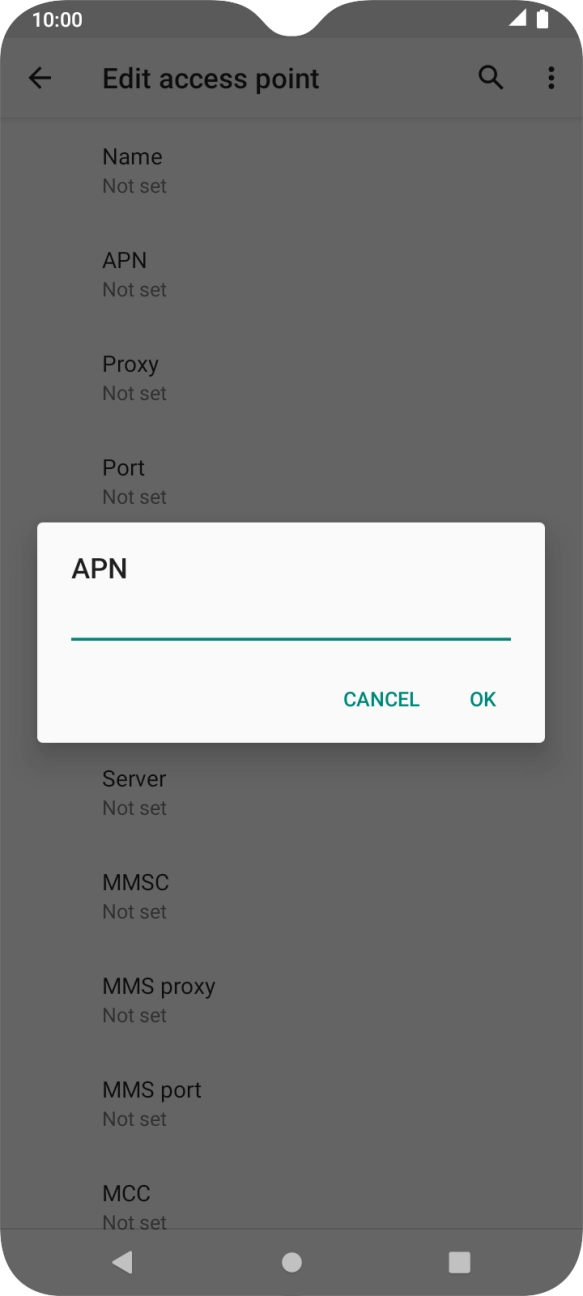
Task: Dismiss APN dialog with CANCEL
Action: pos(381,699)
